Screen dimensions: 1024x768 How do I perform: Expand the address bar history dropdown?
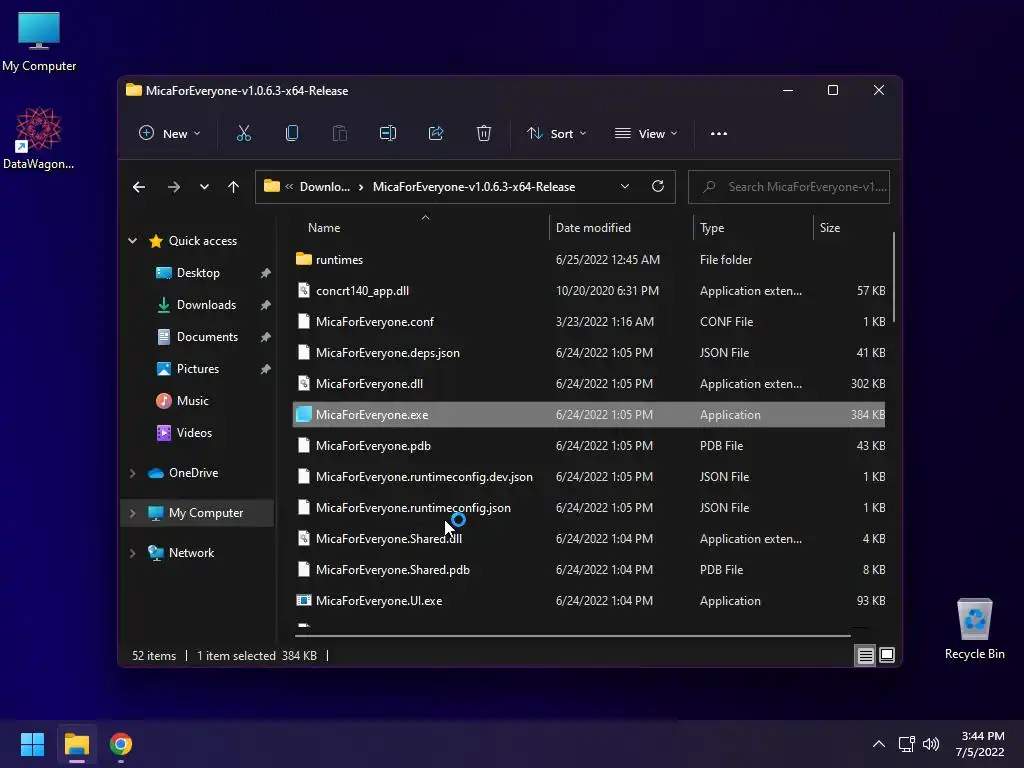625,186
